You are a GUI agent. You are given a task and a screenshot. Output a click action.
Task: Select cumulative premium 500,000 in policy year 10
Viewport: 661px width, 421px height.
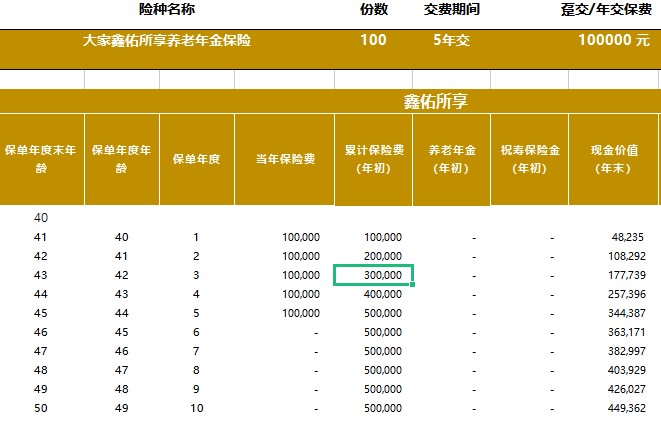click(383, 408)
